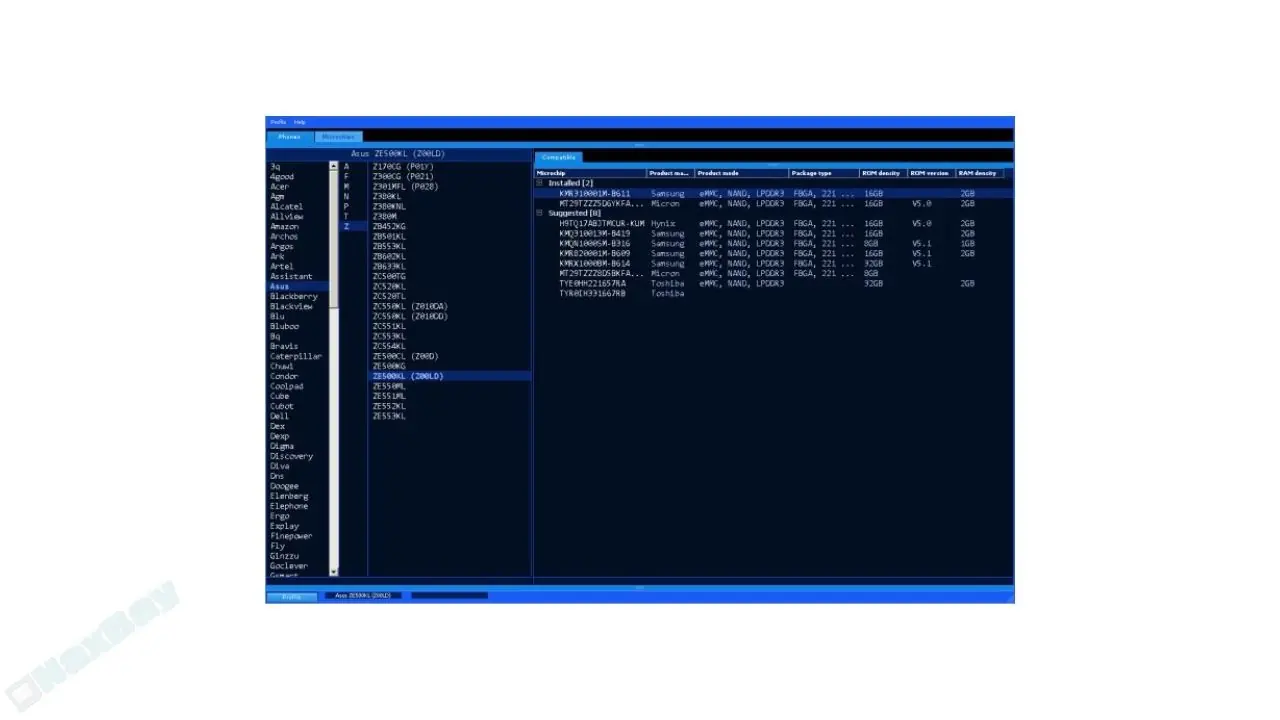Screen dimensions: 1280x720
Task: Collapse the Installed [2] group
Action: tap(540, 183)
